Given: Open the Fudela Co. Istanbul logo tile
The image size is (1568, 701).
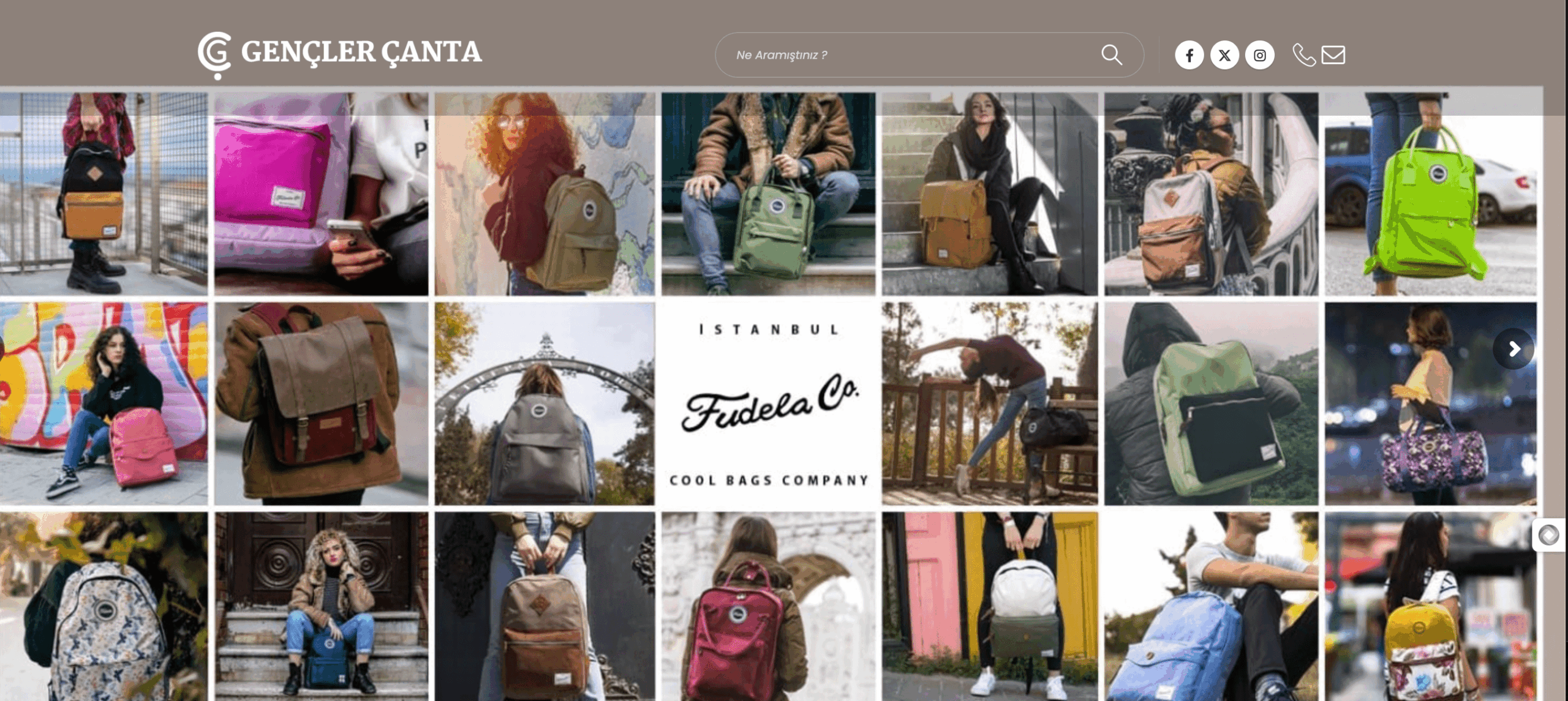Looking at the screenshot, I should 768,404.
